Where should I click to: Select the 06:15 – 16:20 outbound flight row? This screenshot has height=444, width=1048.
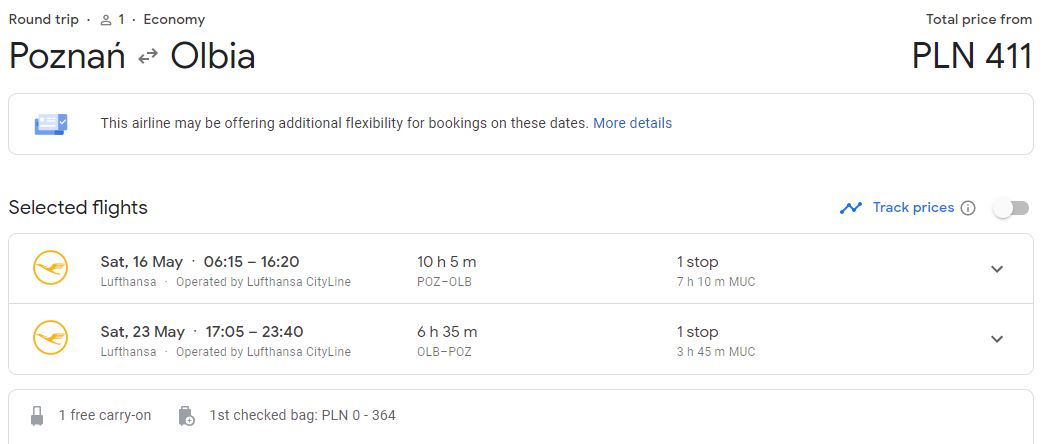point(521,269)
